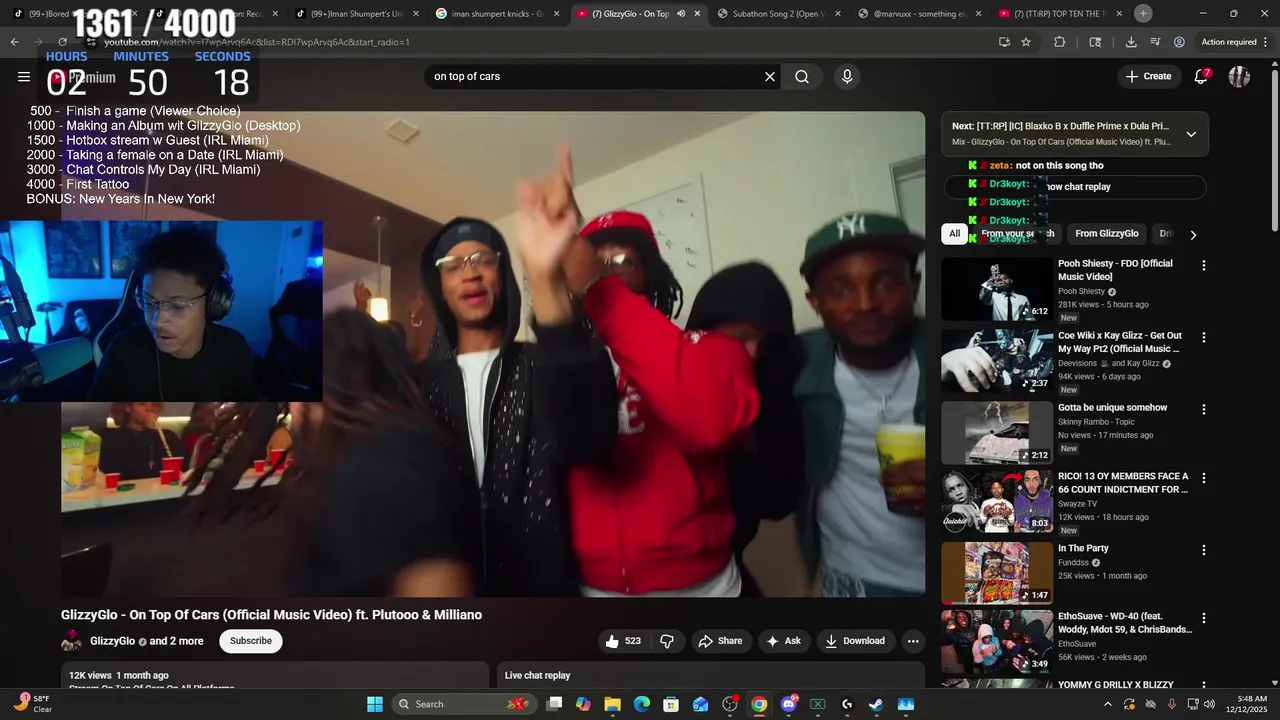1280x720 pixels.
Task: Subscribe to GlizzyGlo channel
Action: [x=251, y=641]
